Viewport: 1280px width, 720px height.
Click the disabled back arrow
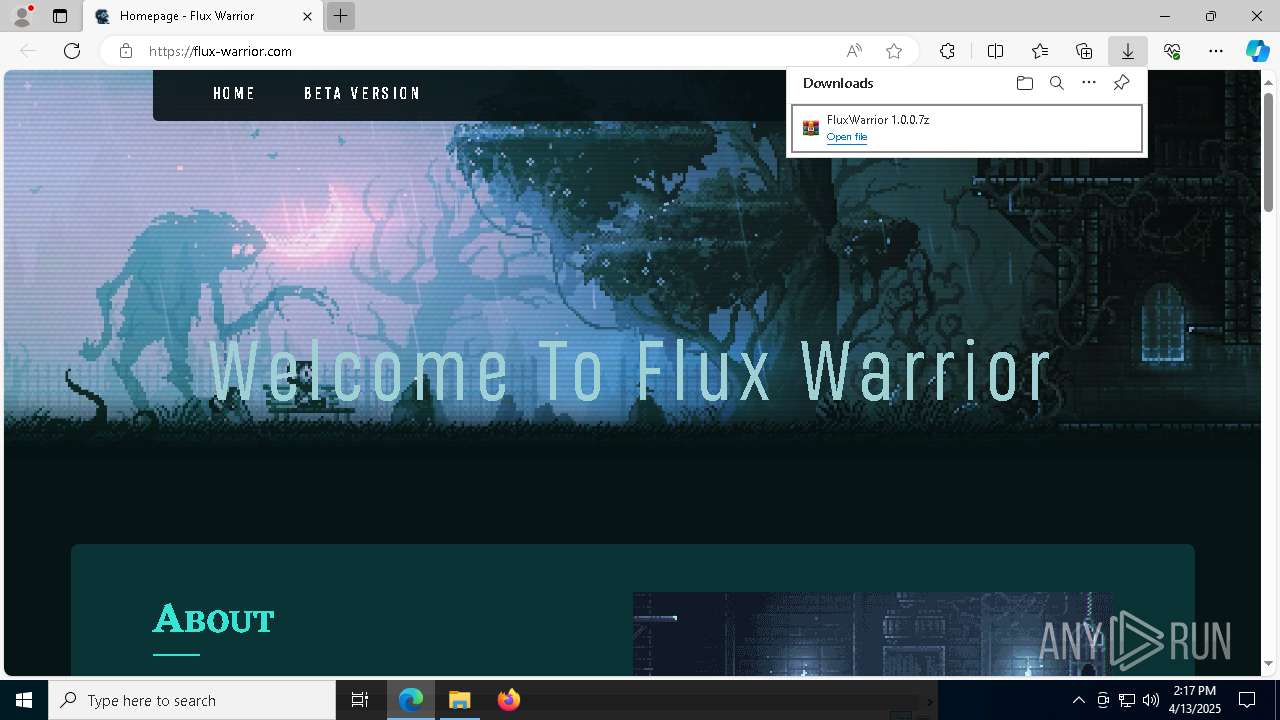coord(28,51)
